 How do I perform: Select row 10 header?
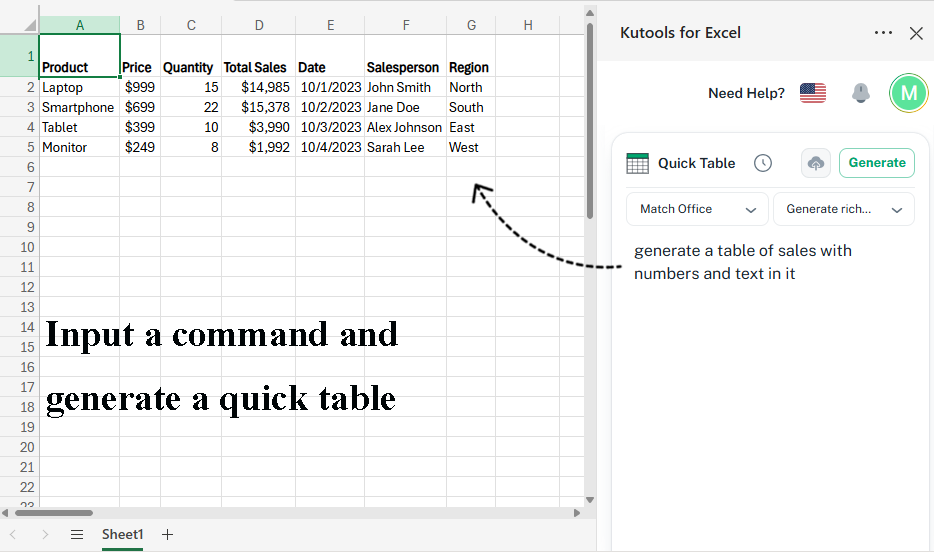tap(19, 247)
